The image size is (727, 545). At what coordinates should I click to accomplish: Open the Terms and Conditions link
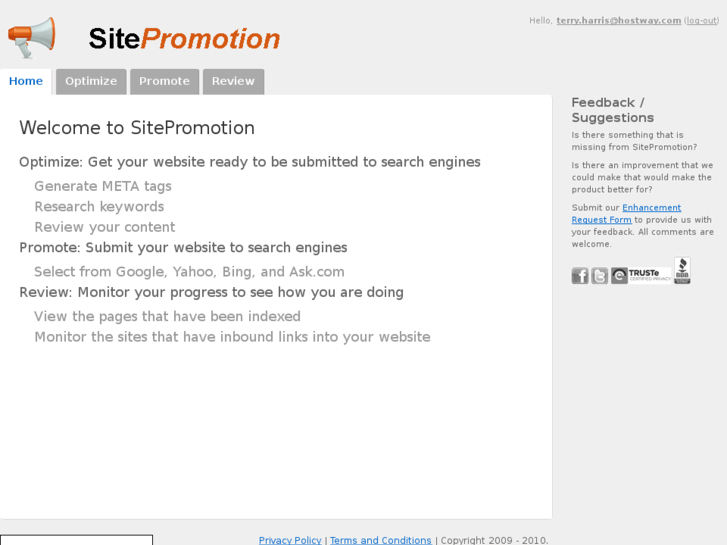pos(381,540)
